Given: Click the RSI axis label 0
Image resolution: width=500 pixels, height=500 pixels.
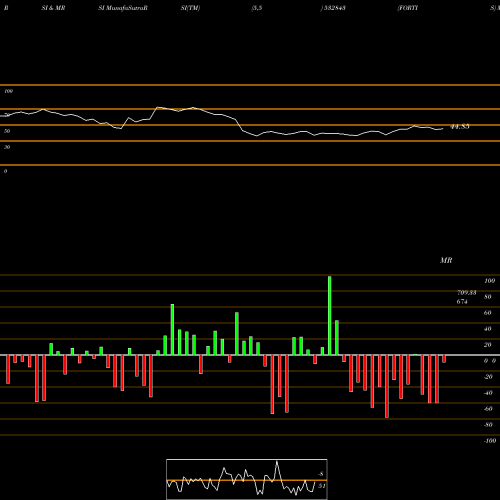Looking at the screenshot, I should point(5,171).
